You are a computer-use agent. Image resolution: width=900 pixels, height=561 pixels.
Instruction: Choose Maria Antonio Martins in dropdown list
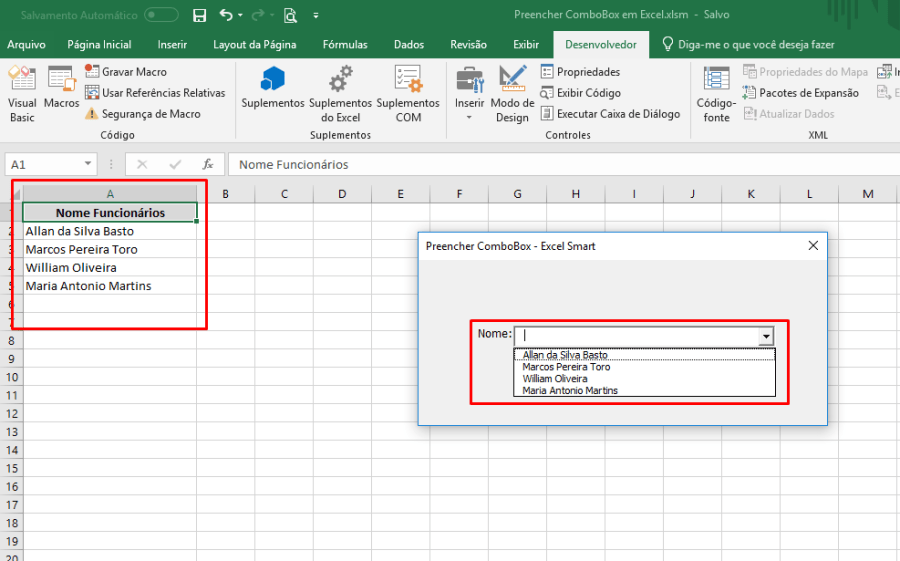pyautogui.click(x=644, y=390)
